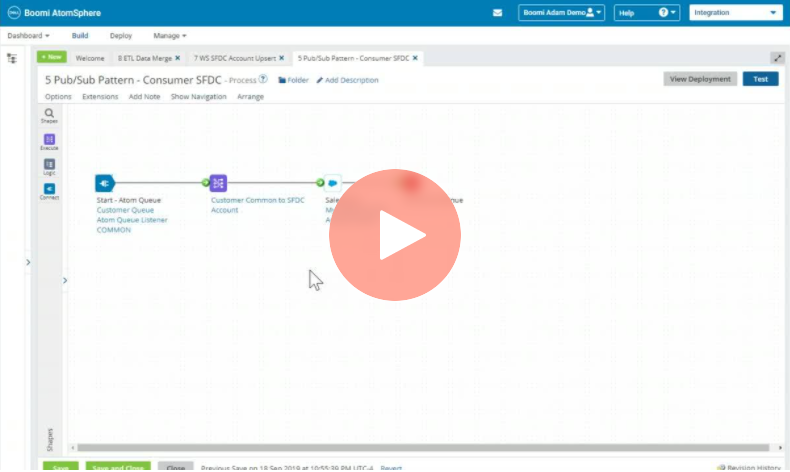Open the Manage menu
The image size is (790, 472).
pyautogui.click(x=170, y=36)
